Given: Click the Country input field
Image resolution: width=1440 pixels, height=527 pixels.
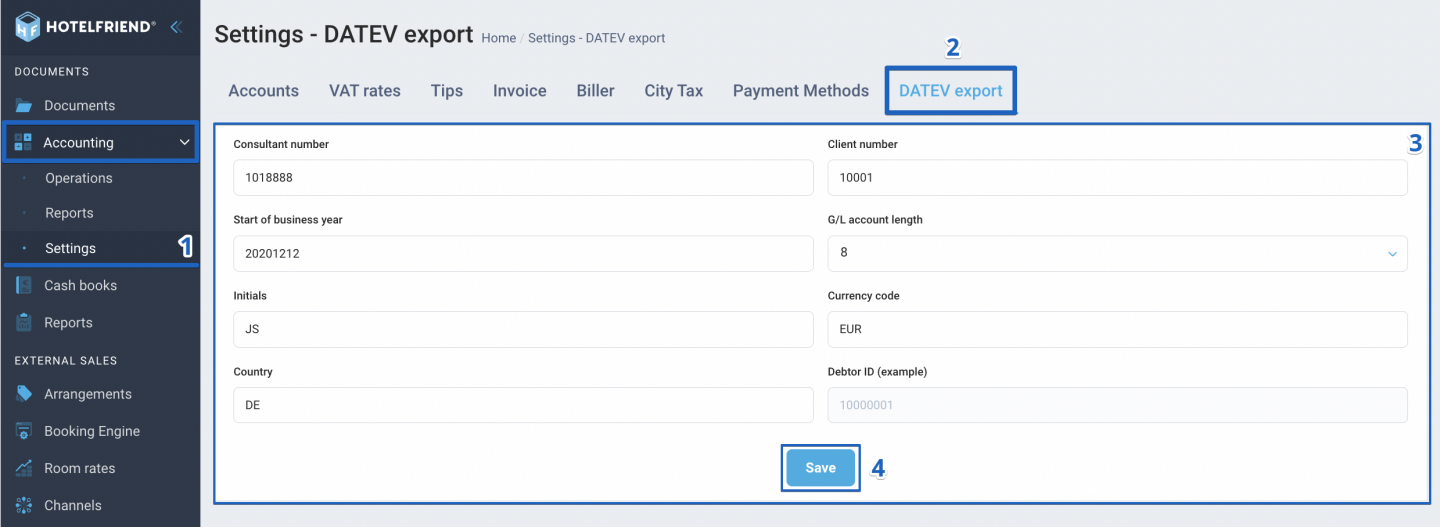Looking at the screenshot, I should 523,405.
